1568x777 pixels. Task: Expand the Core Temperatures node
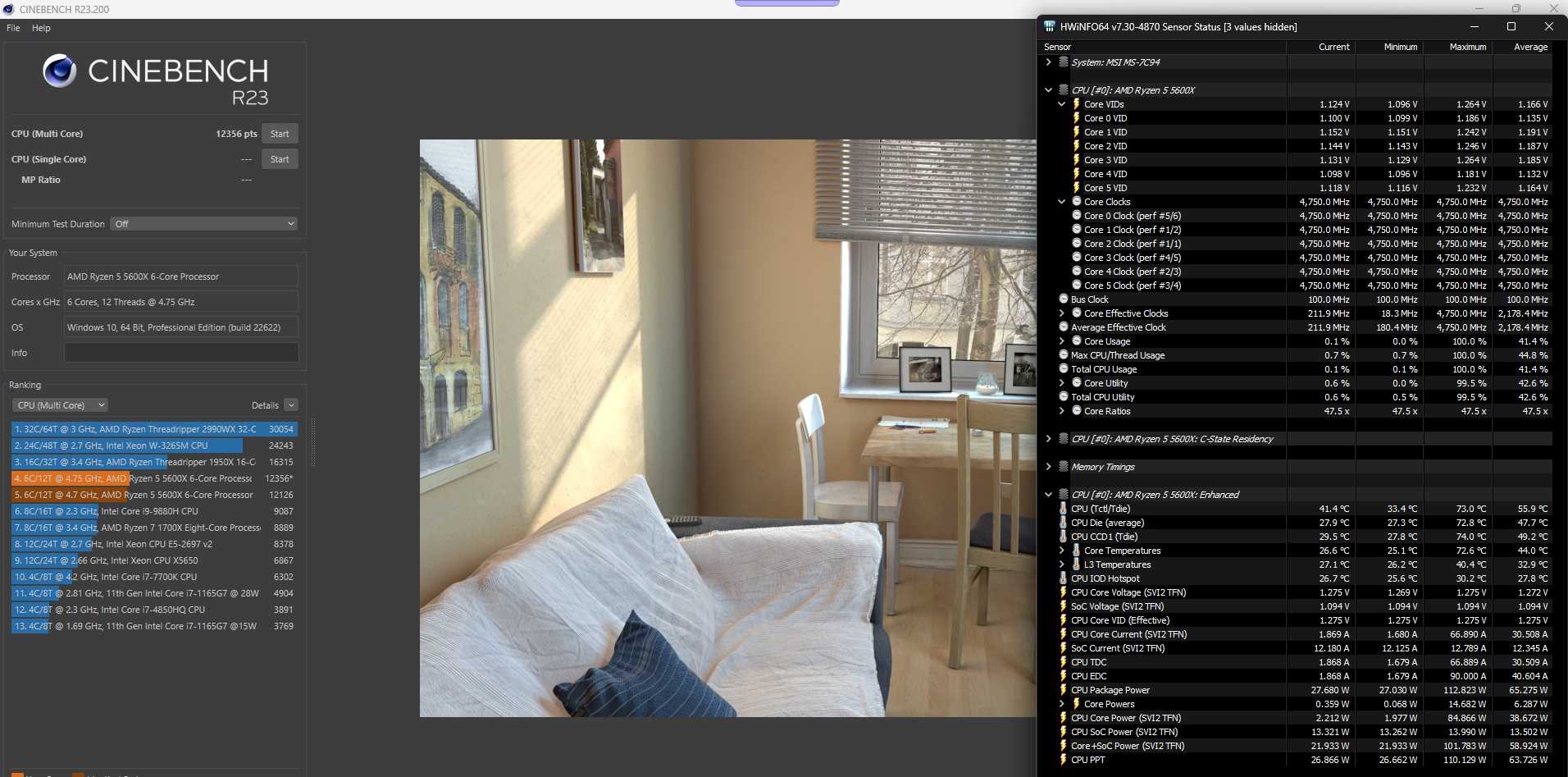[1062, 551]
